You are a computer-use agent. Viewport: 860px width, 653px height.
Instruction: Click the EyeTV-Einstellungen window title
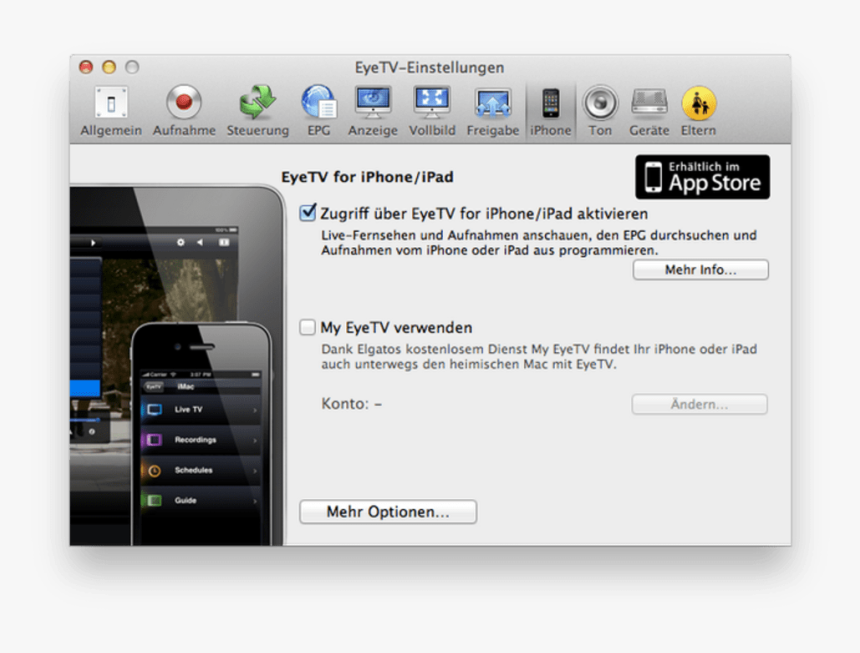click(429, 67)
